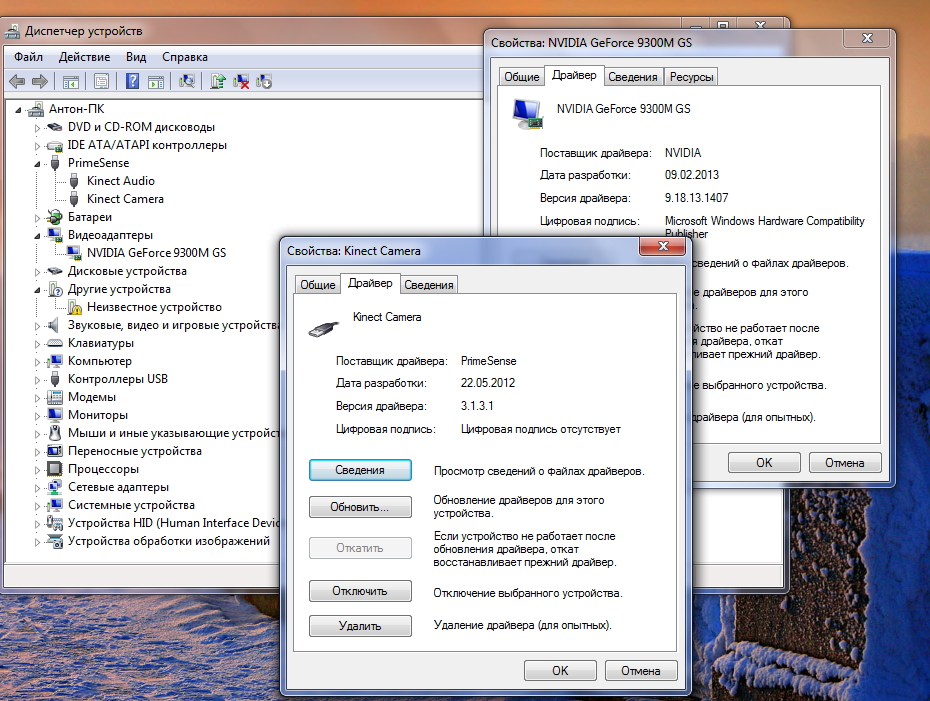This screenshot has width=930, height=701.
Task: Open Ресурсы tab in NVIDIA properties window
Action: tap(691, 77)
